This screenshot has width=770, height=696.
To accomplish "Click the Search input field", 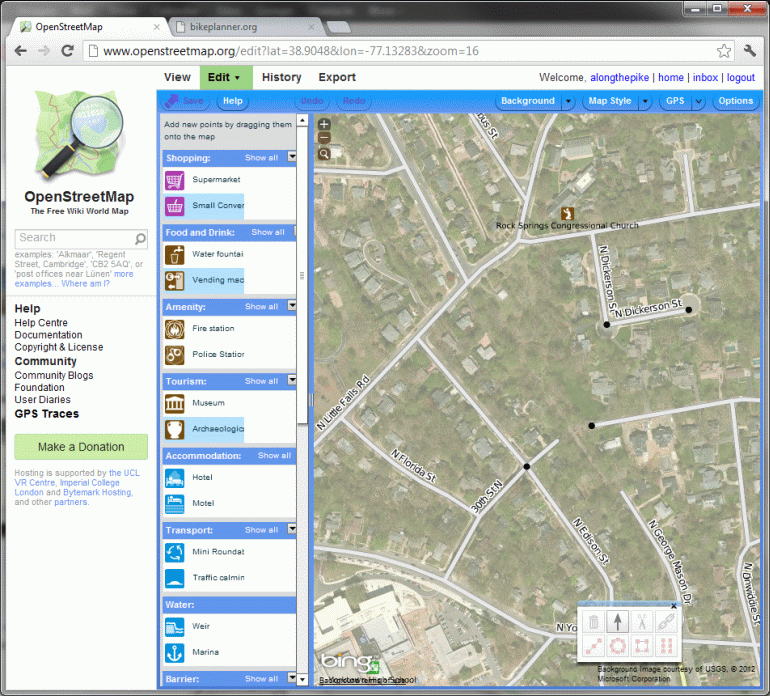I will coord(81,238).
